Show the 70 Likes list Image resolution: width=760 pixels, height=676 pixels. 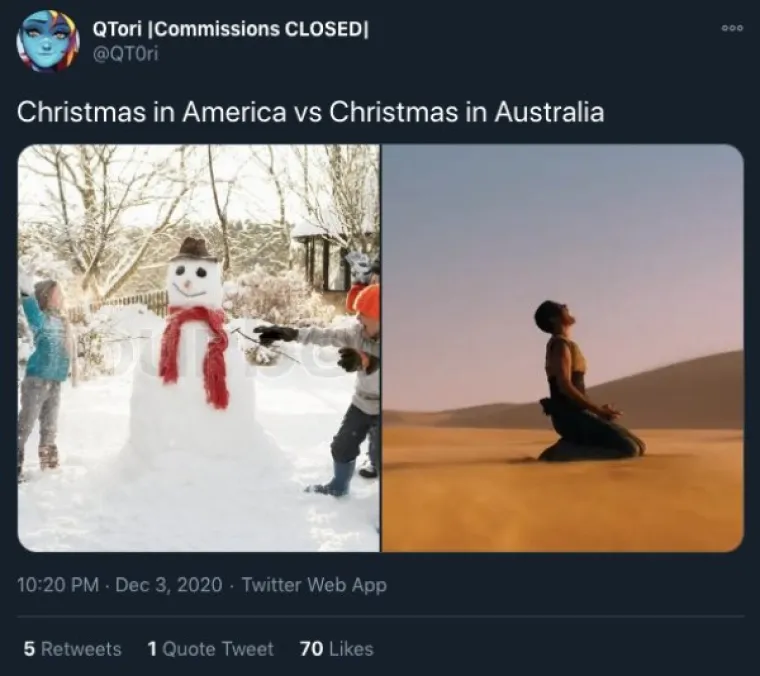click(337, 649)
